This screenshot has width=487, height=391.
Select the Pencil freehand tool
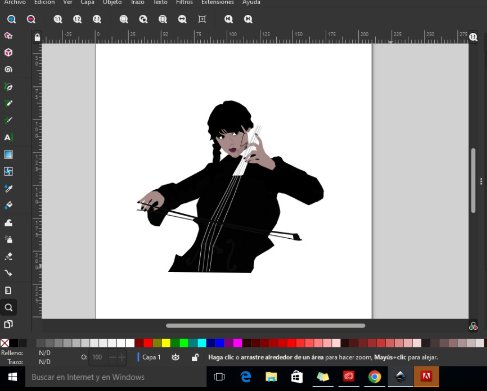(x=8, y=103)
